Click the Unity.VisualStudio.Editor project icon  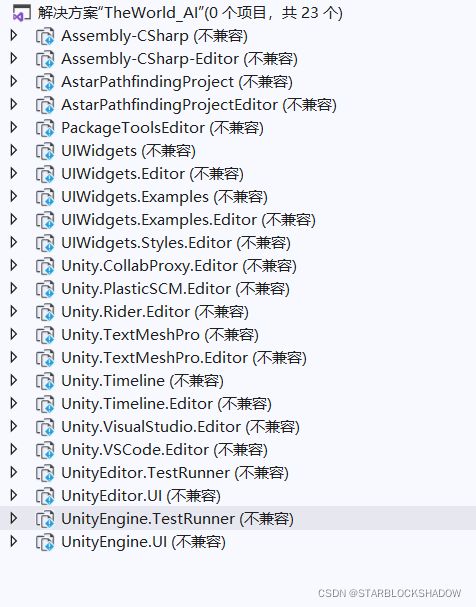45,427
